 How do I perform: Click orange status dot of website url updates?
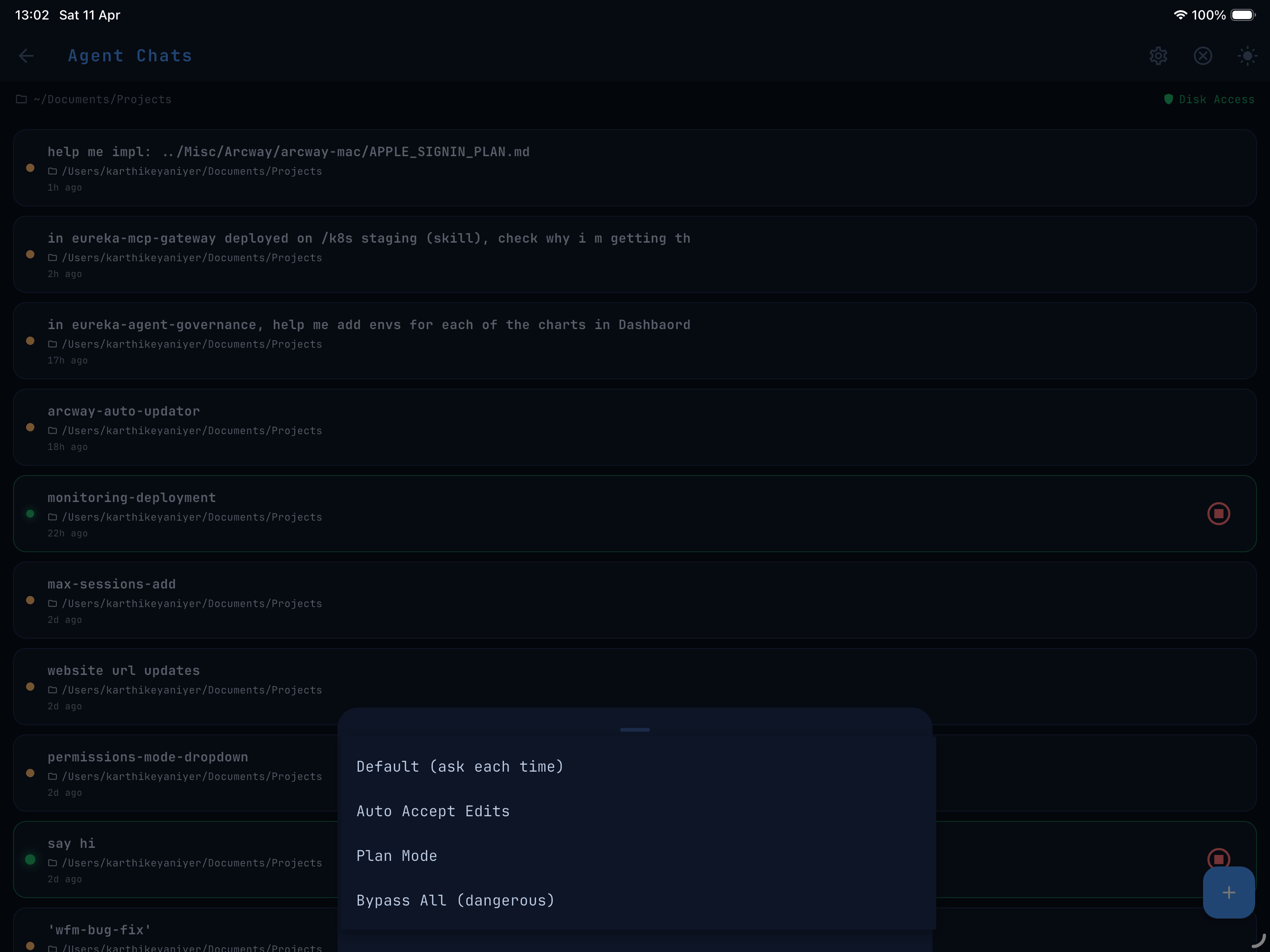30,687
